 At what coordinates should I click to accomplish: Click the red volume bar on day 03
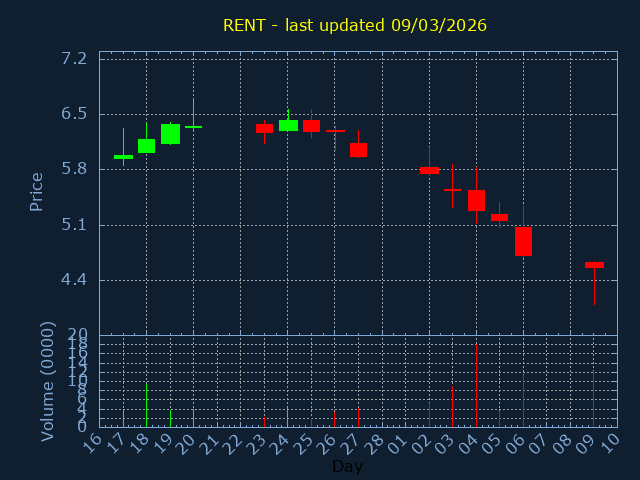[452, 406]
